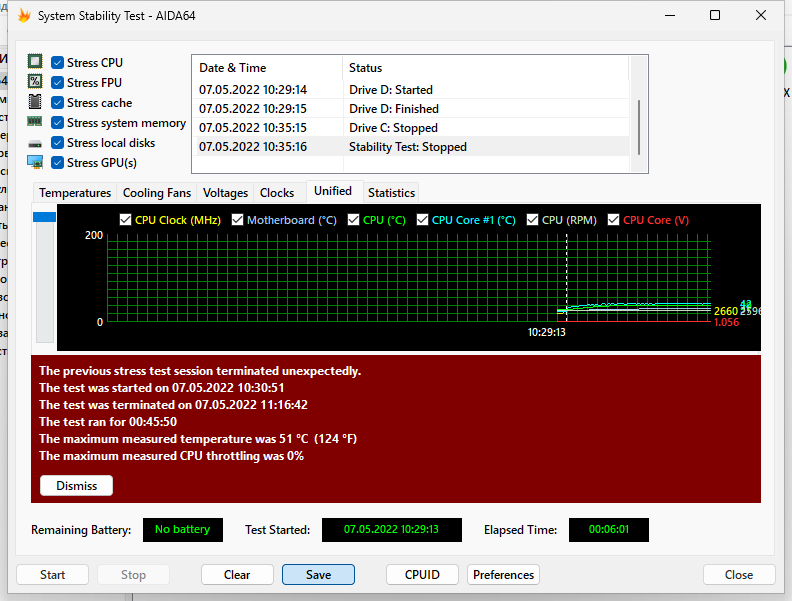Click the No battery status field
Image resolution: width=792 pixels, height=601 pixels.
[182, 530]
